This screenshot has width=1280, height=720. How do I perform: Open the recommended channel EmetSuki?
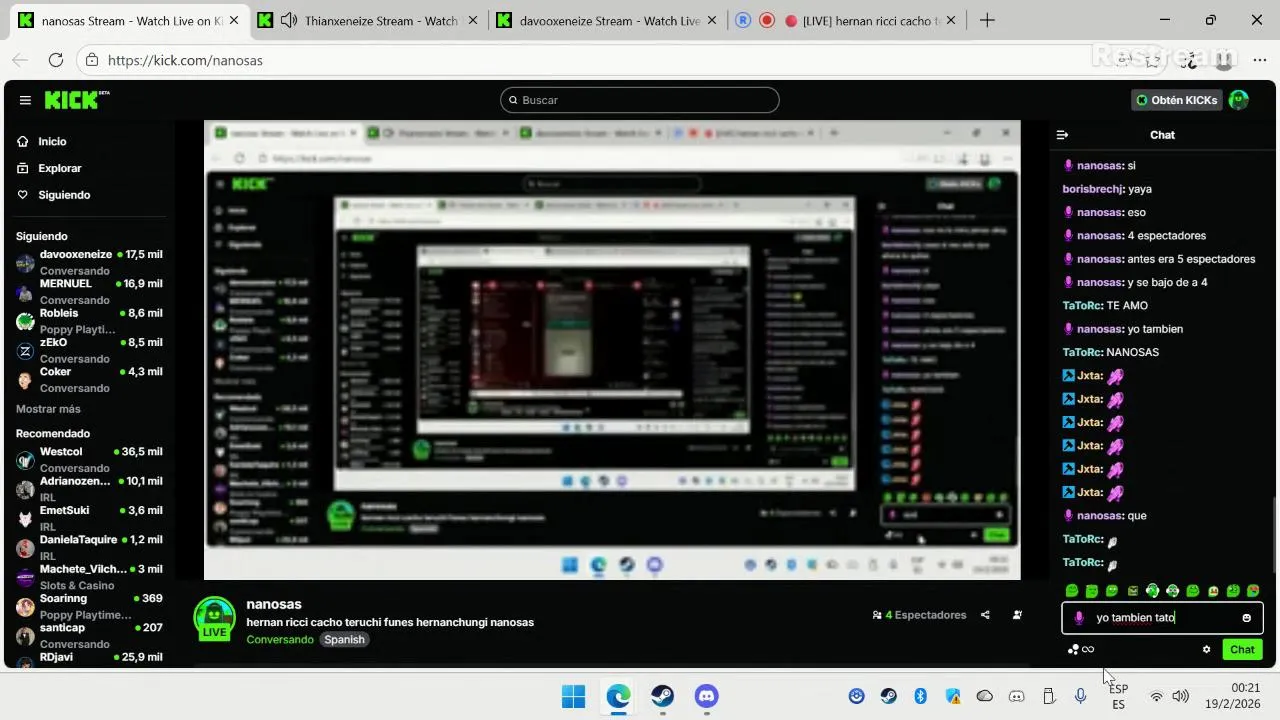point(88,518)
